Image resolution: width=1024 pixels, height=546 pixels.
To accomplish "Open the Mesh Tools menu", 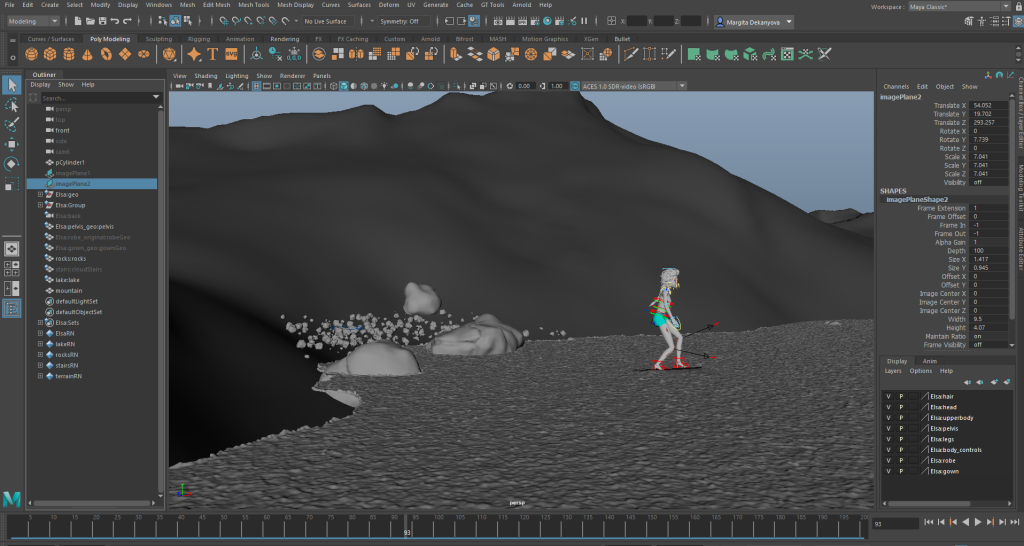I will pyautogui.click(x=253, y=5).
